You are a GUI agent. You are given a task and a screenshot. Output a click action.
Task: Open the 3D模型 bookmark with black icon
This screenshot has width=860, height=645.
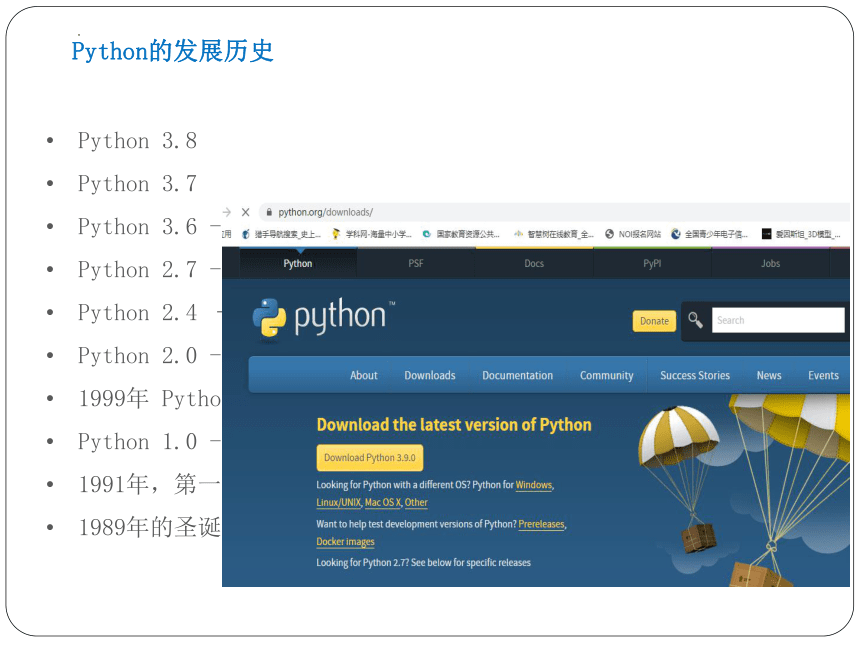pyautogui.click(x=801, y=234)
